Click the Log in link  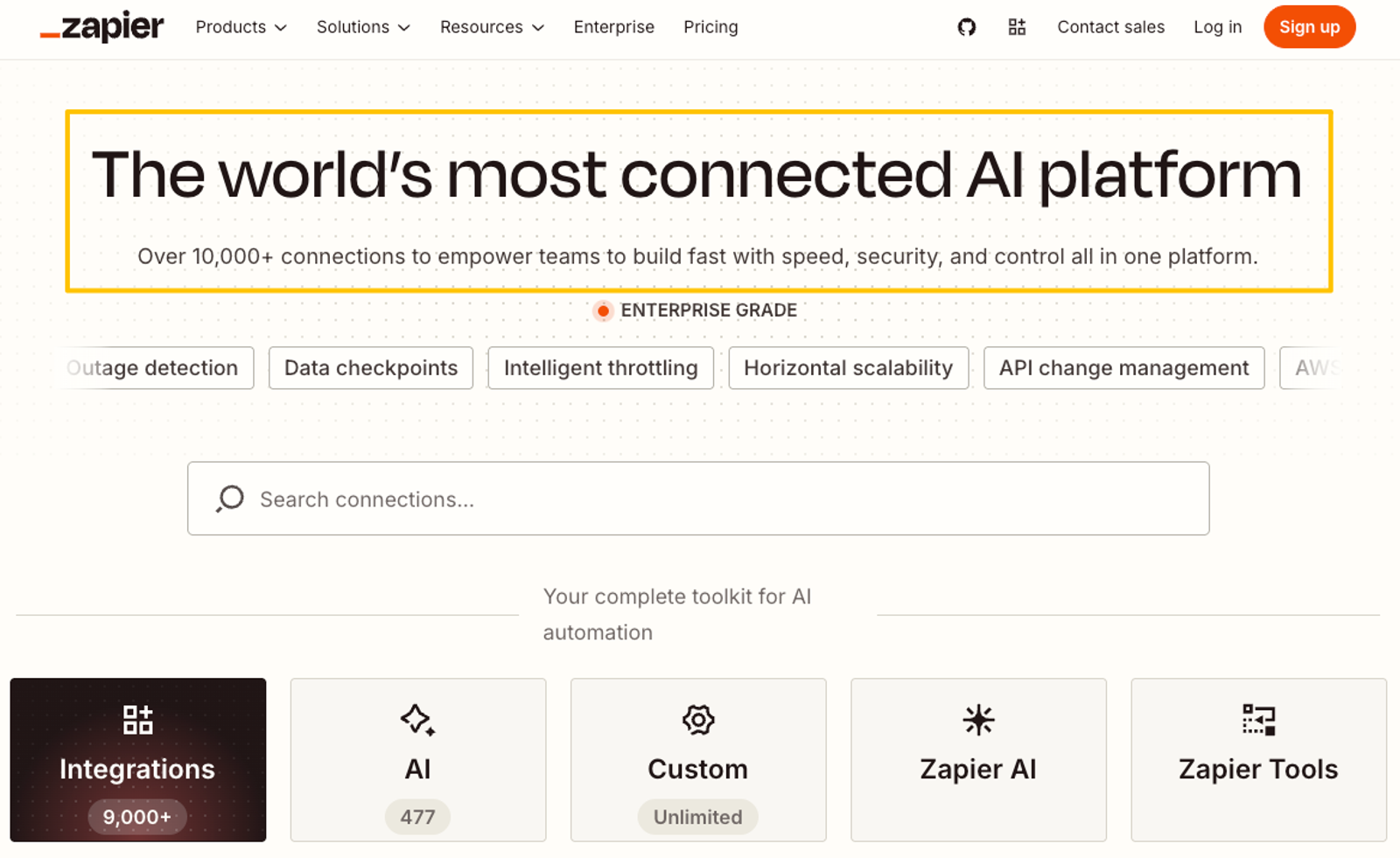pos(1217,27)
